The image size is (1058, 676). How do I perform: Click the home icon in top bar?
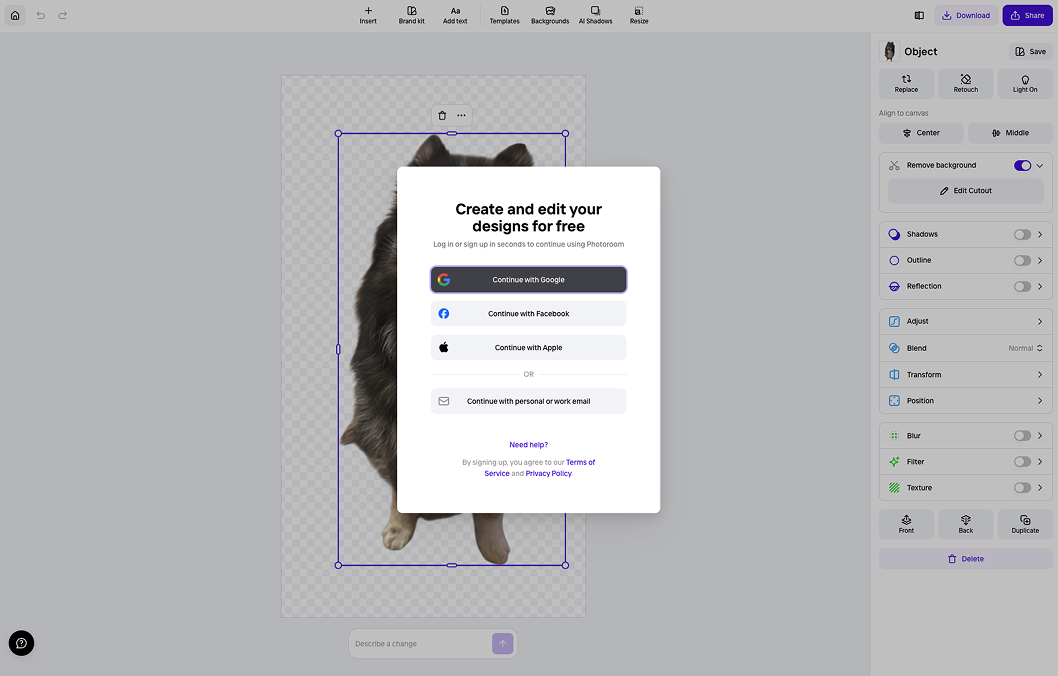(x=15, y=16)
